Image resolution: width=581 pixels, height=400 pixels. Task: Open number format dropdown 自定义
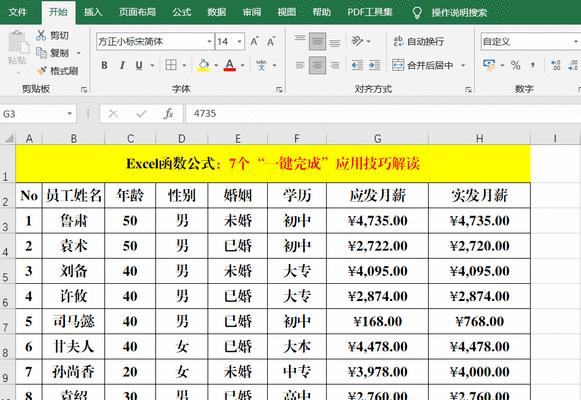(576, 41)
